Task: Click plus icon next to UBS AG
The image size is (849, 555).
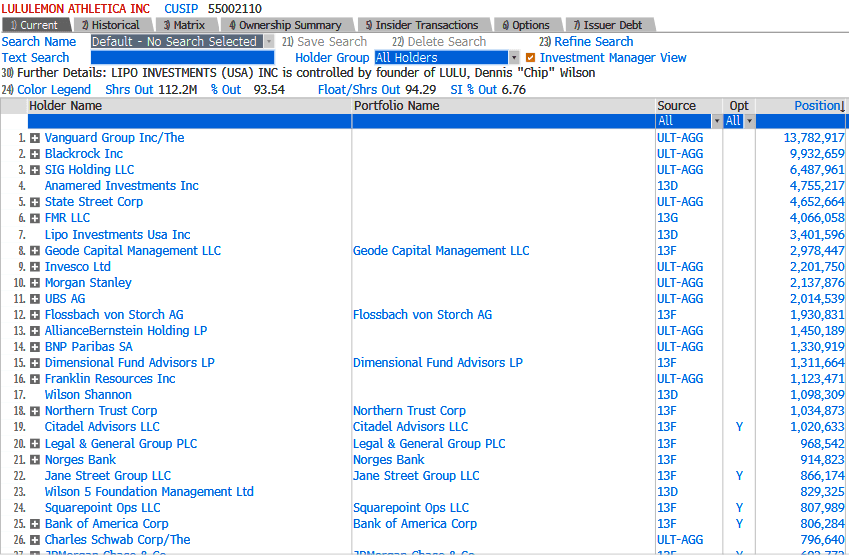Action: (35, 299)
